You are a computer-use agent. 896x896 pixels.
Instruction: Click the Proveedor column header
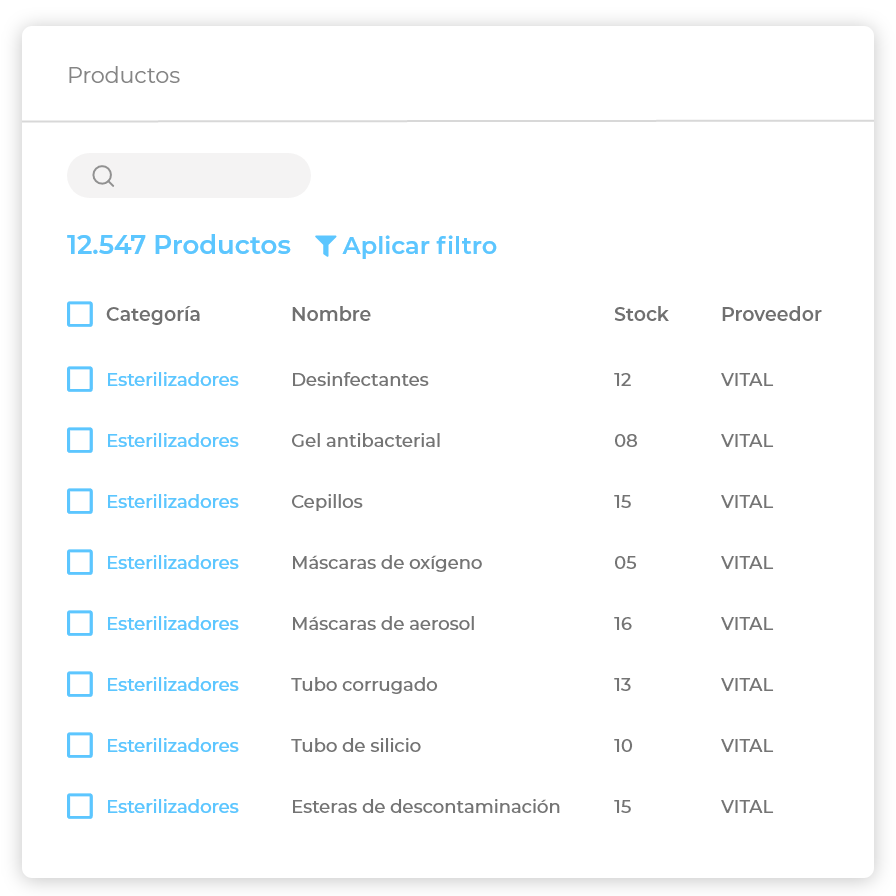point(771,314)
